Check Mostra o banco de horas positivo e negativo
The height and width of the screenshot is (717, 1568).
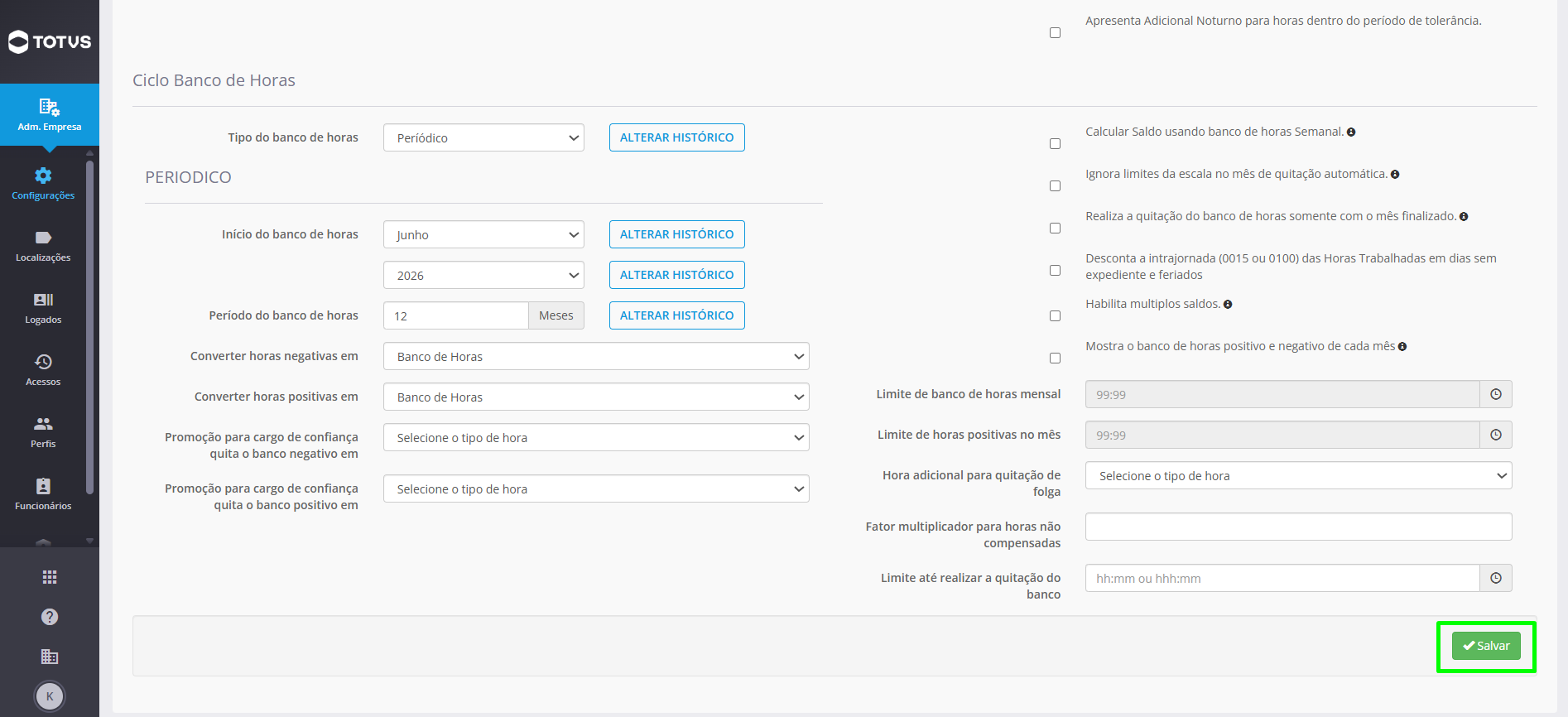click(x=1055, y=358)
